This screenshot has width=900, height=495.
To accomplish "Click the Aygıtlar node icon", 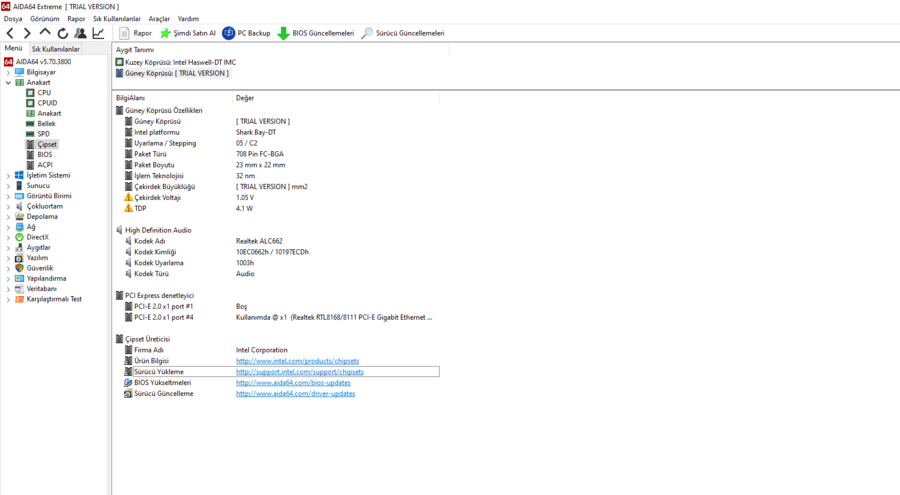I will pos(19,248).
